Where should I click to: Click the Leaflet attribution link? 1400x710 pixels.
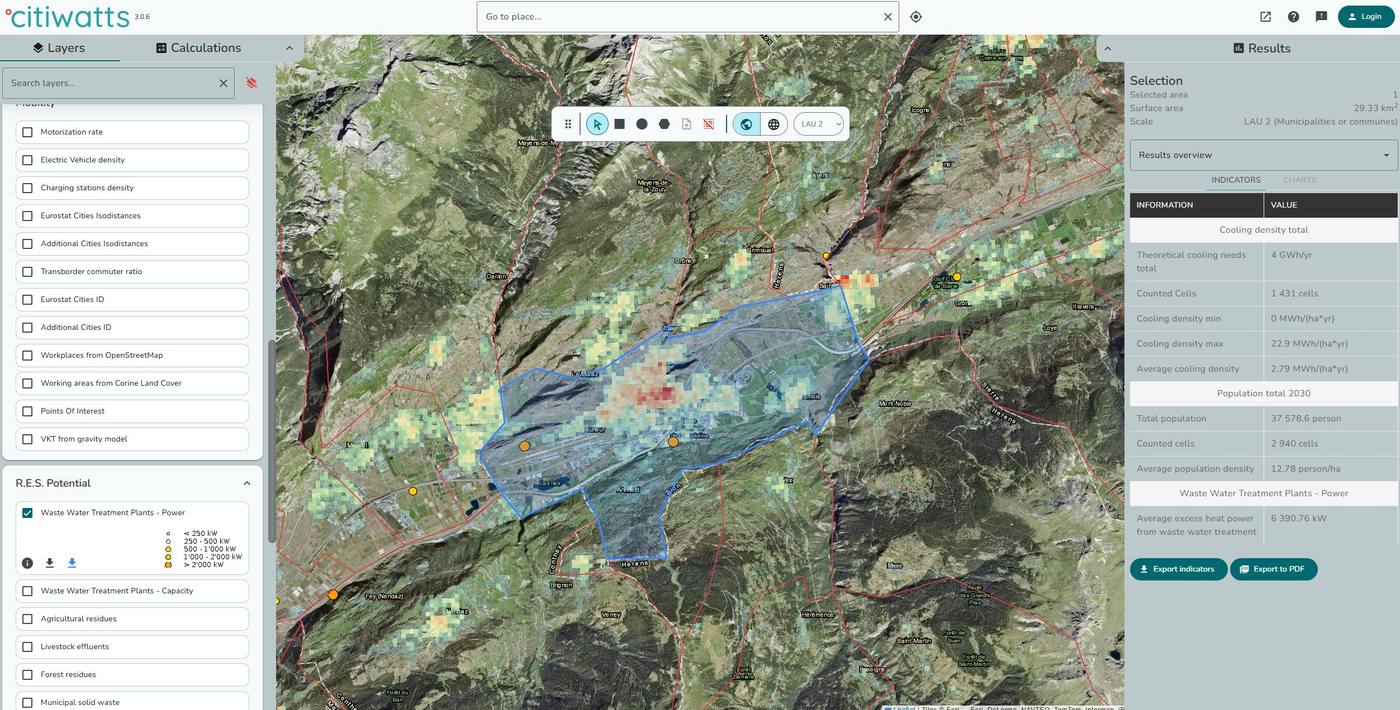902,707
